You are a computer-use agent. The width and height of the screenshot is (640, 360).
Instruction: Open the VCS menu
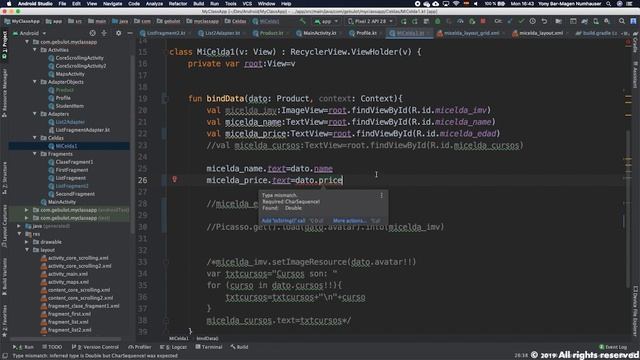point(247,4)
